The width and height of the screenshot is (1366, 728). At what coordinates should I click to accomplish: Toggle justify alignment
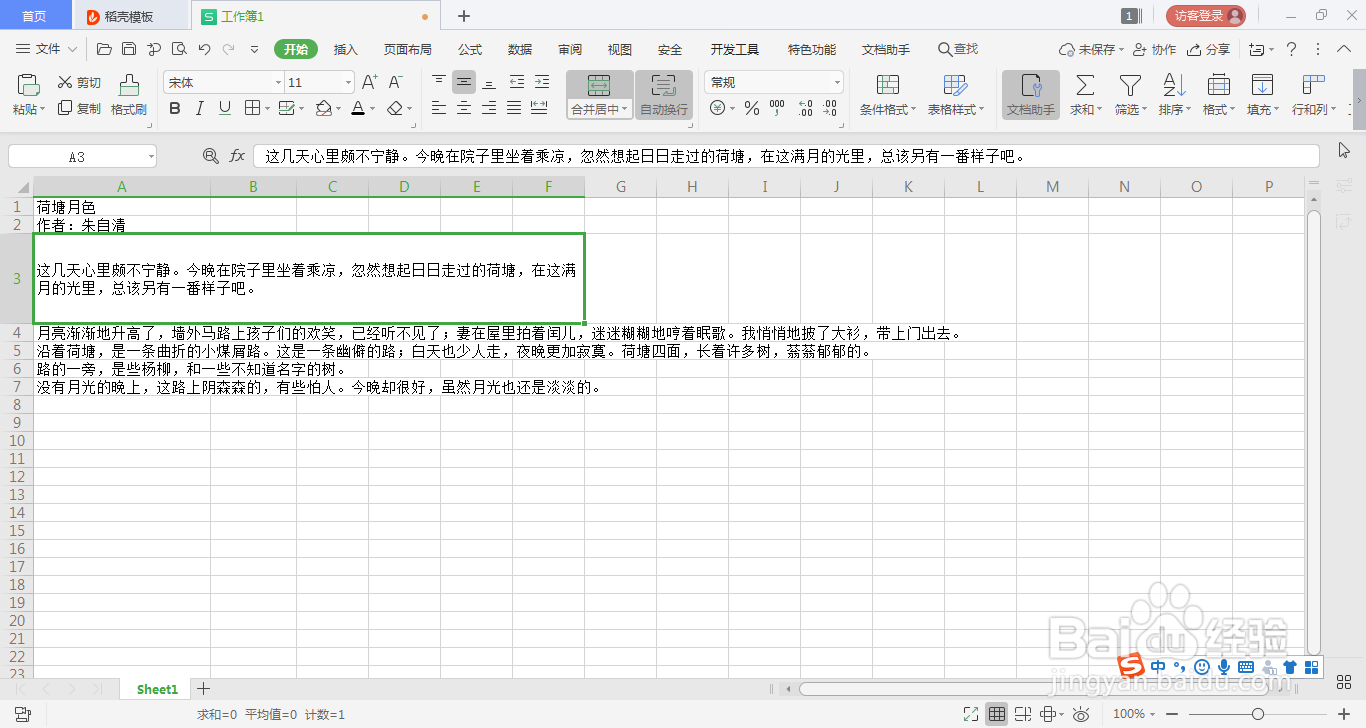[x=513, y=108]
